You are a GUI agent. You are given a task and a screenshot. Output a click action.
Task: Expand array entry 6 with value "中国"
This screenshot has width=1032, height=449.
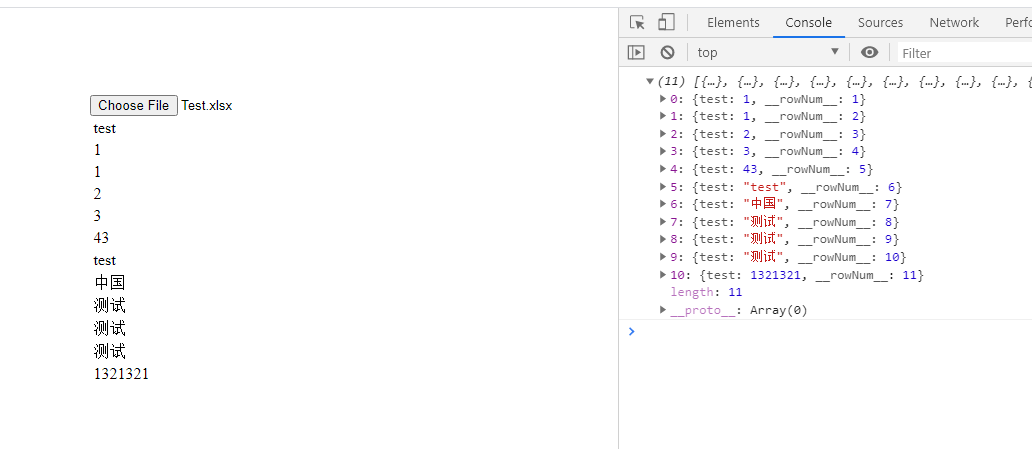[x=663, y=204]
